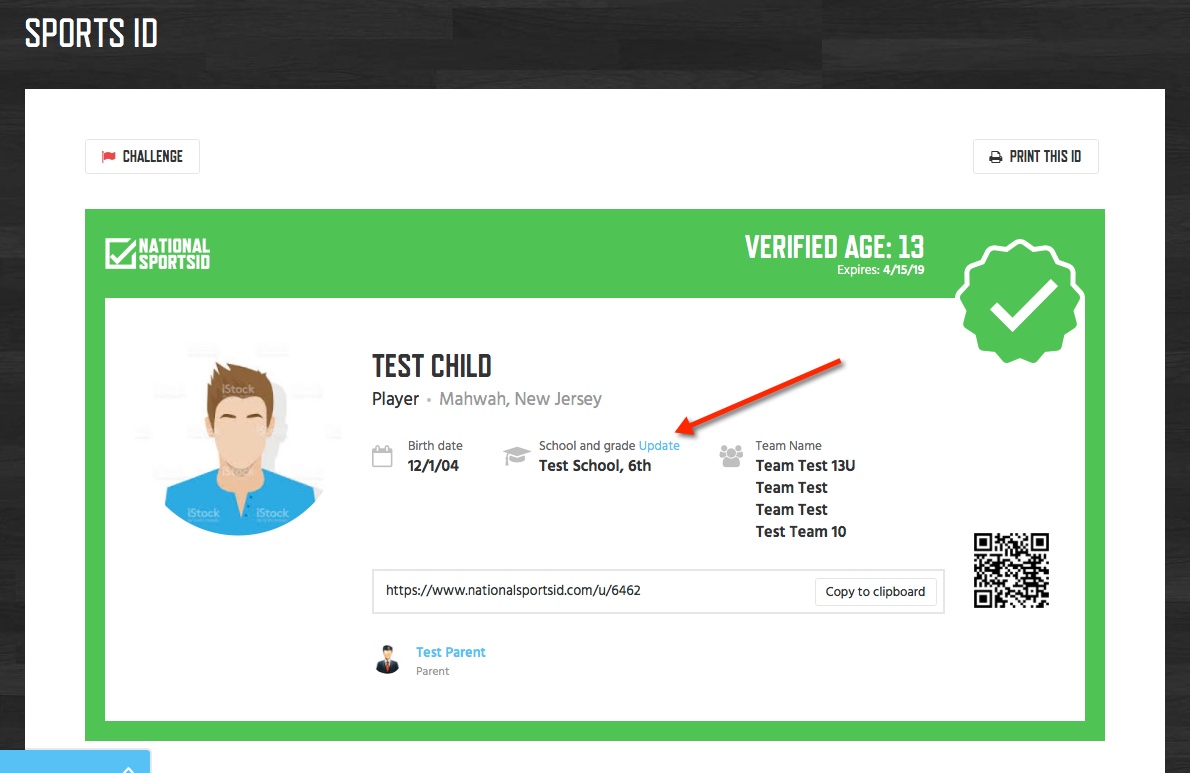Viewport: 1190px width, 773px height.
Task: Click the printer icon
Action: click(x=995, y=157)
